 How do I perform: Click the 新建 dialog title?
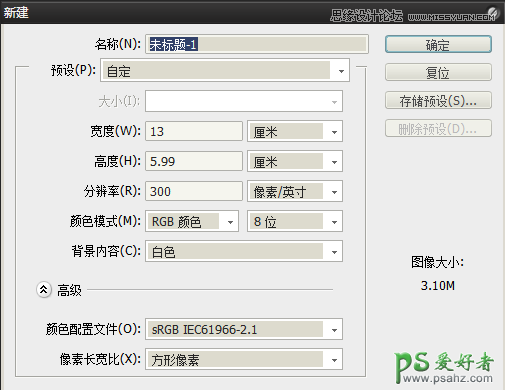coord(16,13)
